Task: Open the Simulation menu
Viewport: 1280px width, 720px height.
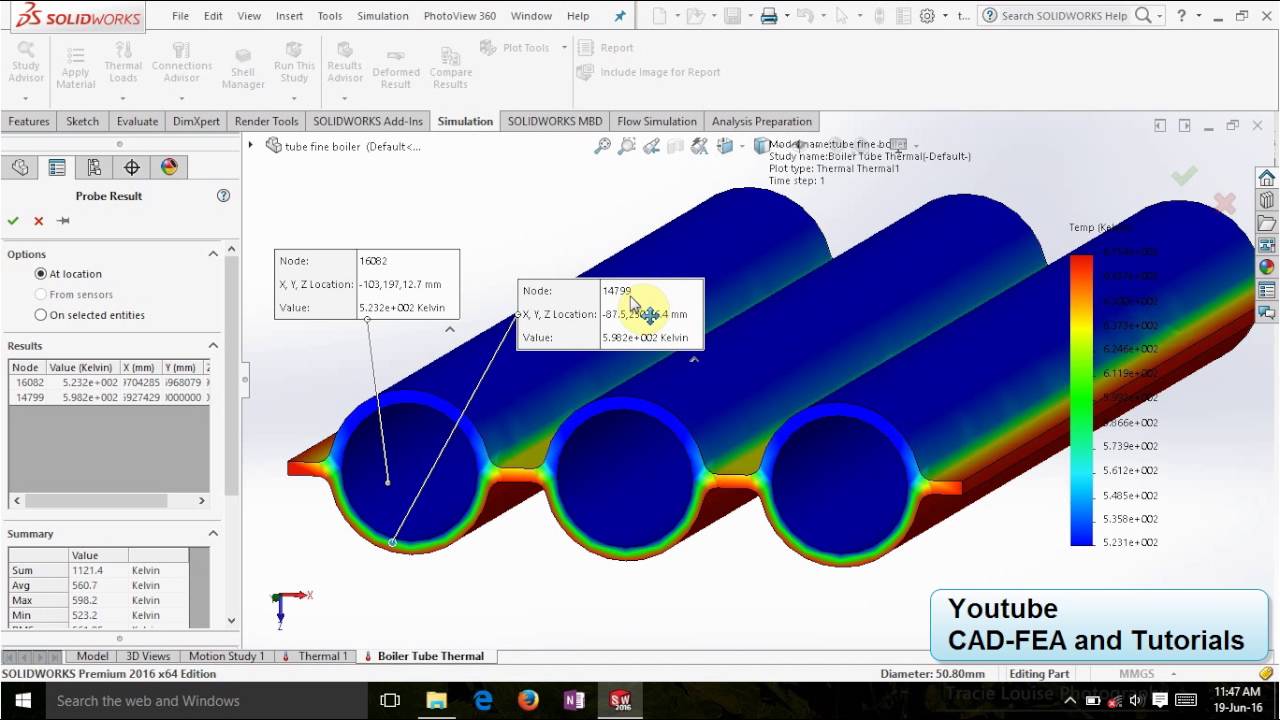Action: (x=382, y=16)
